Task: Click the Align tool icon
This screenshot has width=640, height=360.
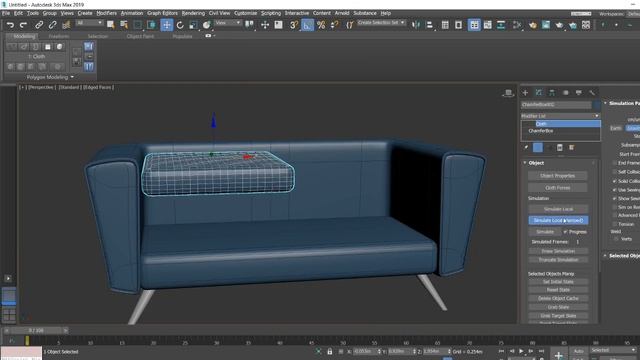Action: pyautogui.click(x=429, y=25)
